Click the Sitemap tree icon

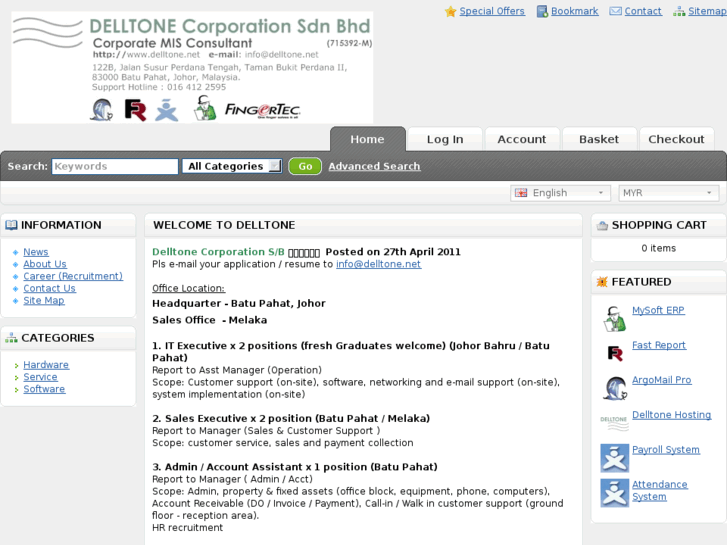coord(679,12)
